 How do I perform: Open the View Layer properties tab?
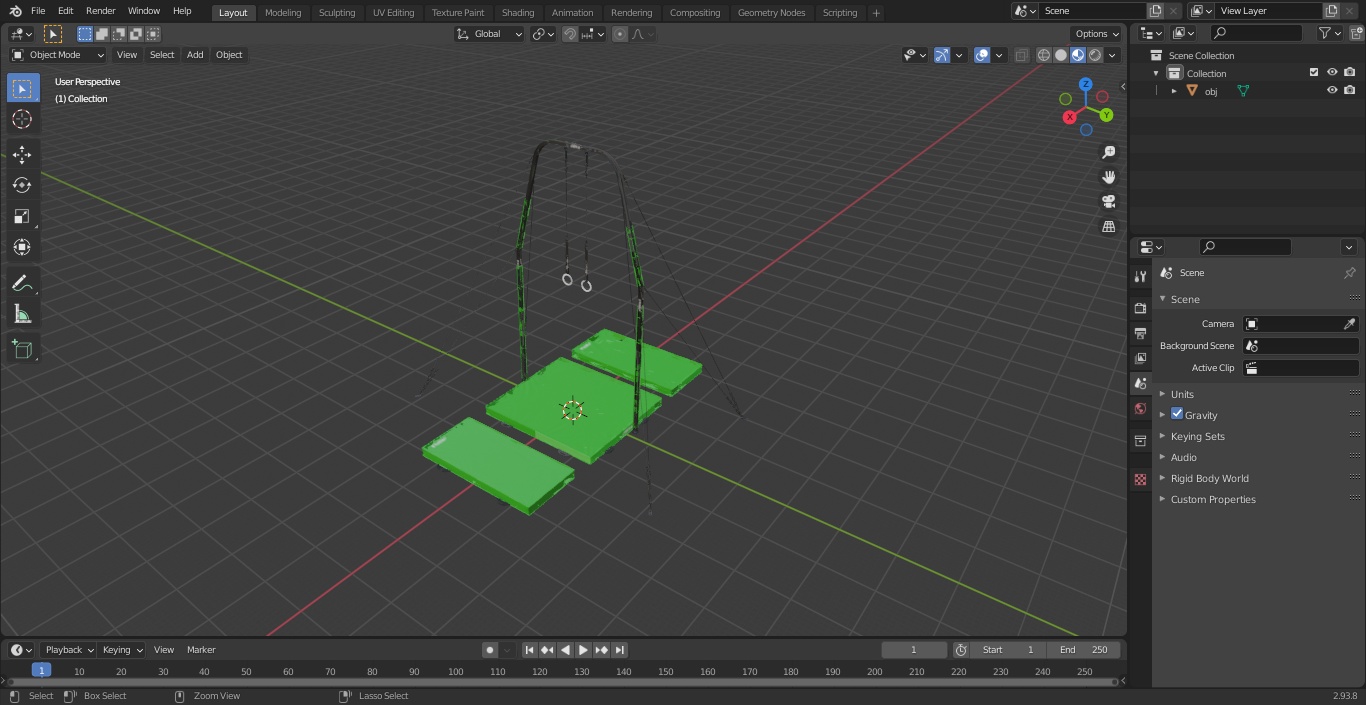pyautogui.click(x=1140, y=358)
